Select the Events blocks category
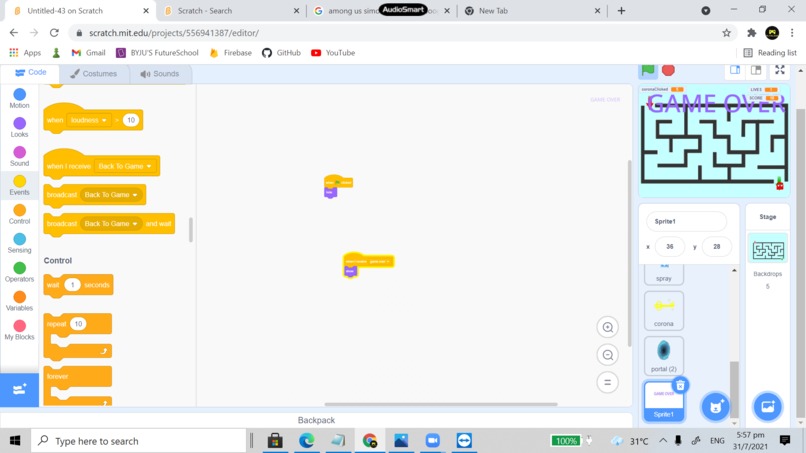This screenshot has height=453, width=806. [x=19, y=185]
